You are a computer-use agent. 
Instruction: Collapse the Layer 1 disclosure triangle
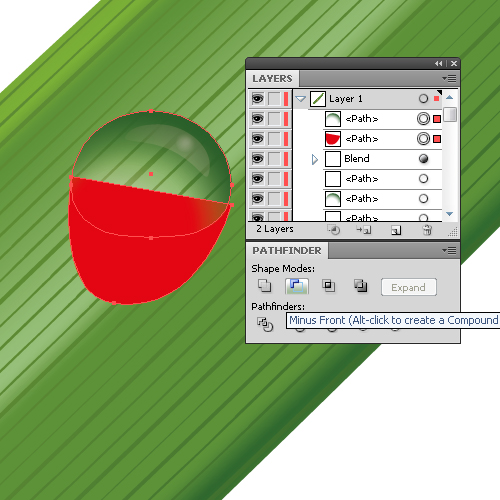tap(301, 99)
